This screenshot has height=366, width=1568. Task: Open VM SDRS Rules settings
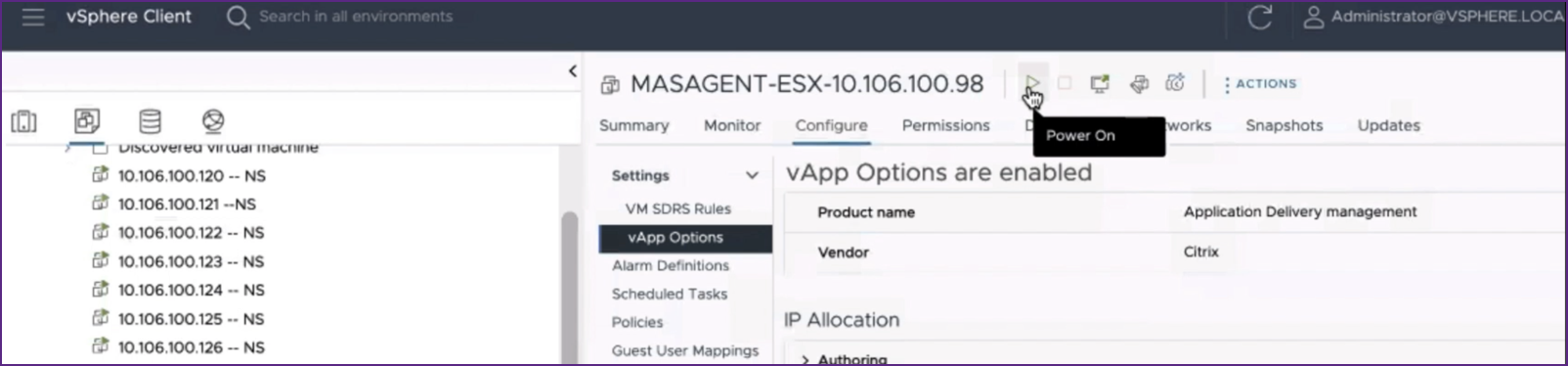coord(678,208)
